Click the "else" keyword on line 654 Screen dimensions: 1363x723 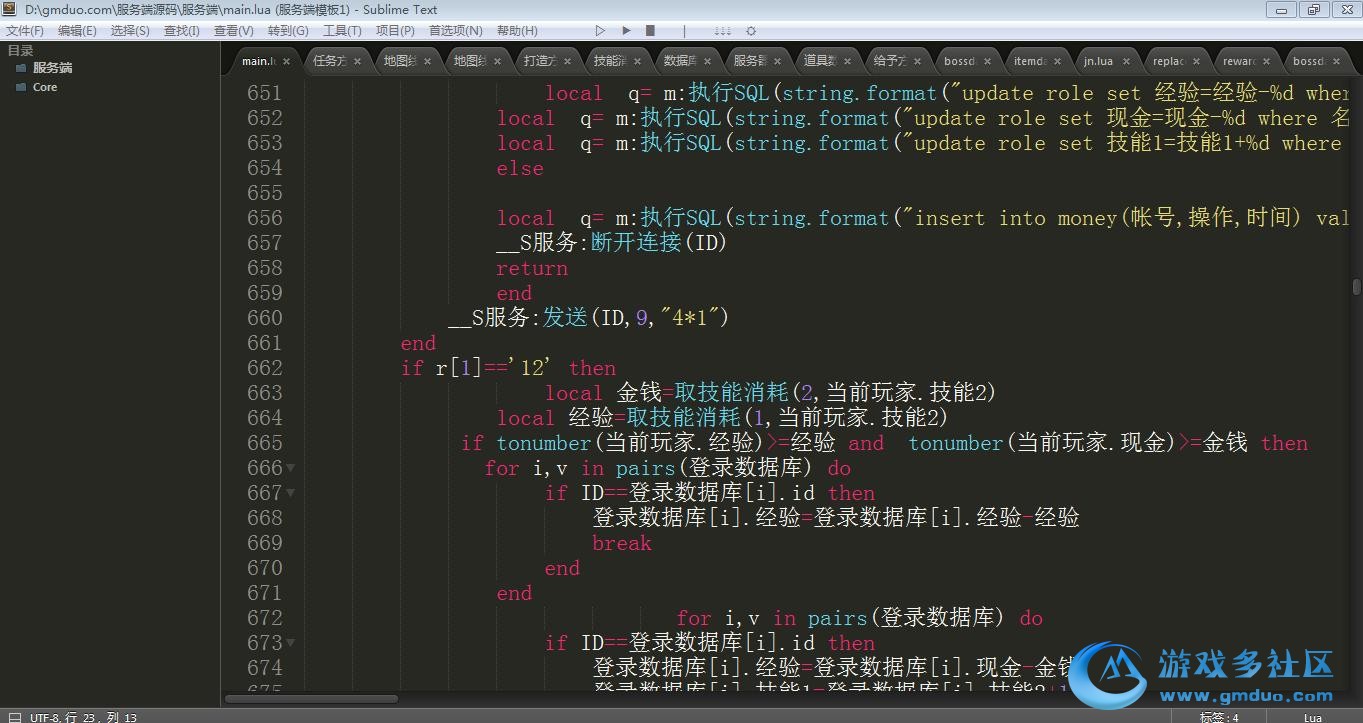pos(520,168)
